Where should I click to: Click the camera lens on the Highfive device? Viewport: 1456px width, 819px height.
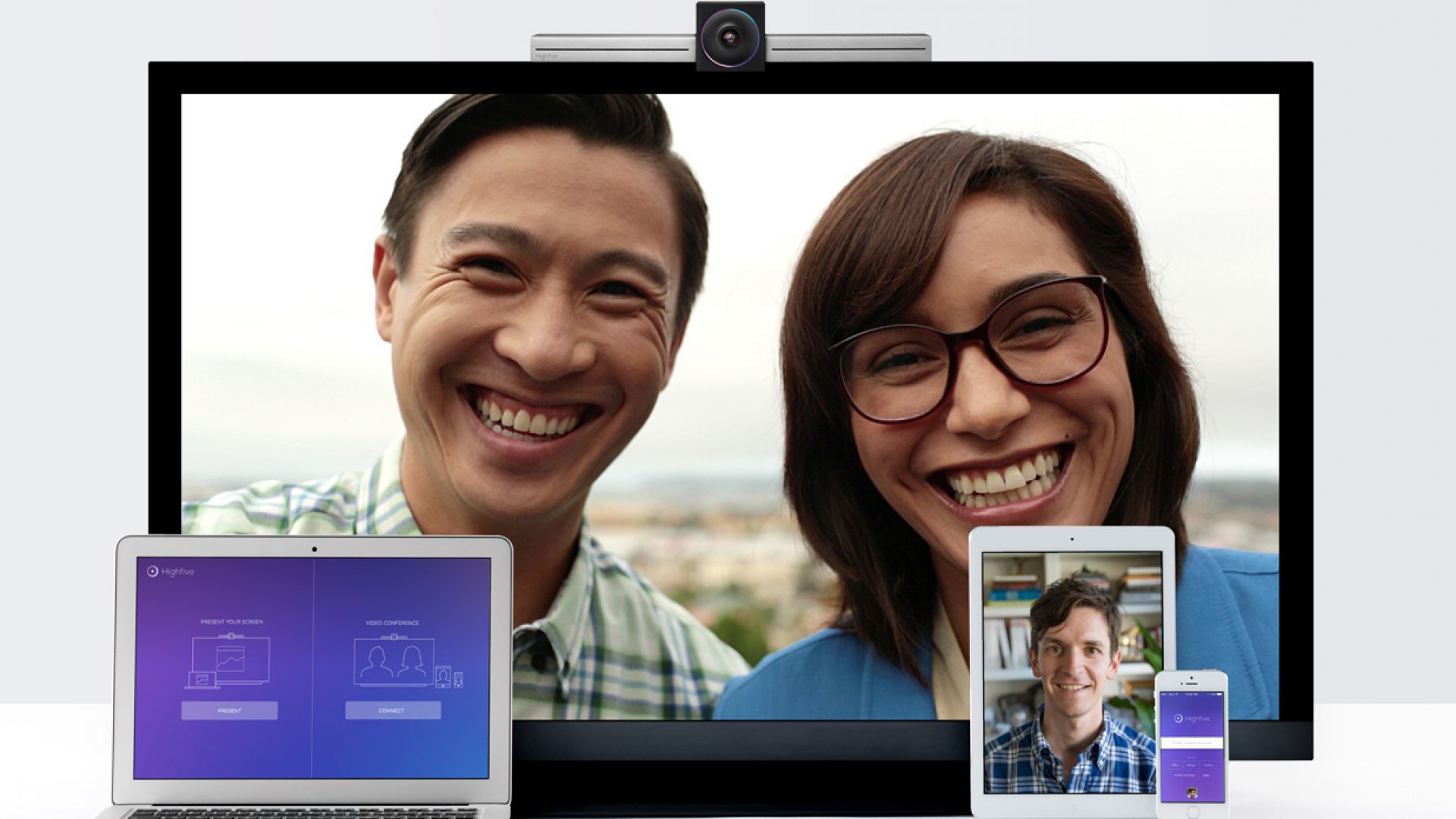click(730, 38)
